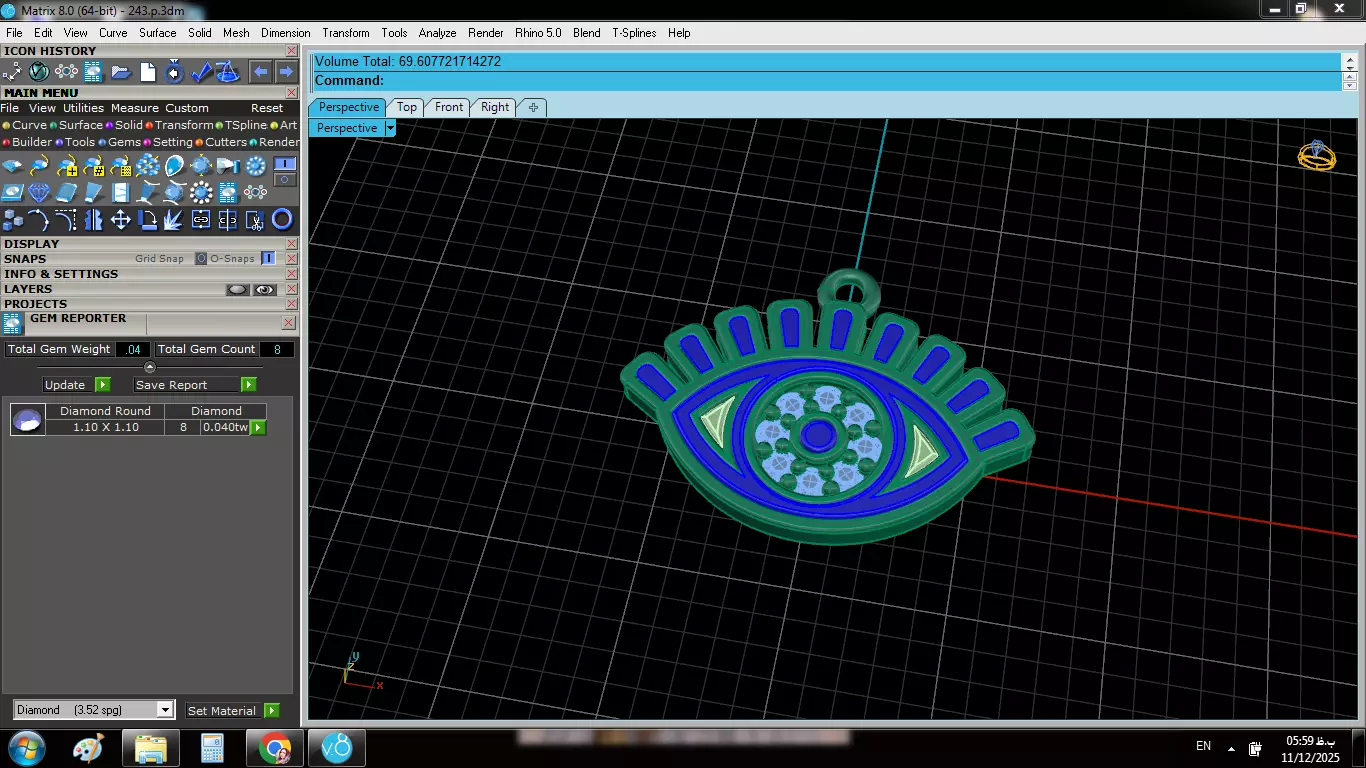Click the distance arrows icon in Icon History
1366x768 pixels.
pos(12,72)
